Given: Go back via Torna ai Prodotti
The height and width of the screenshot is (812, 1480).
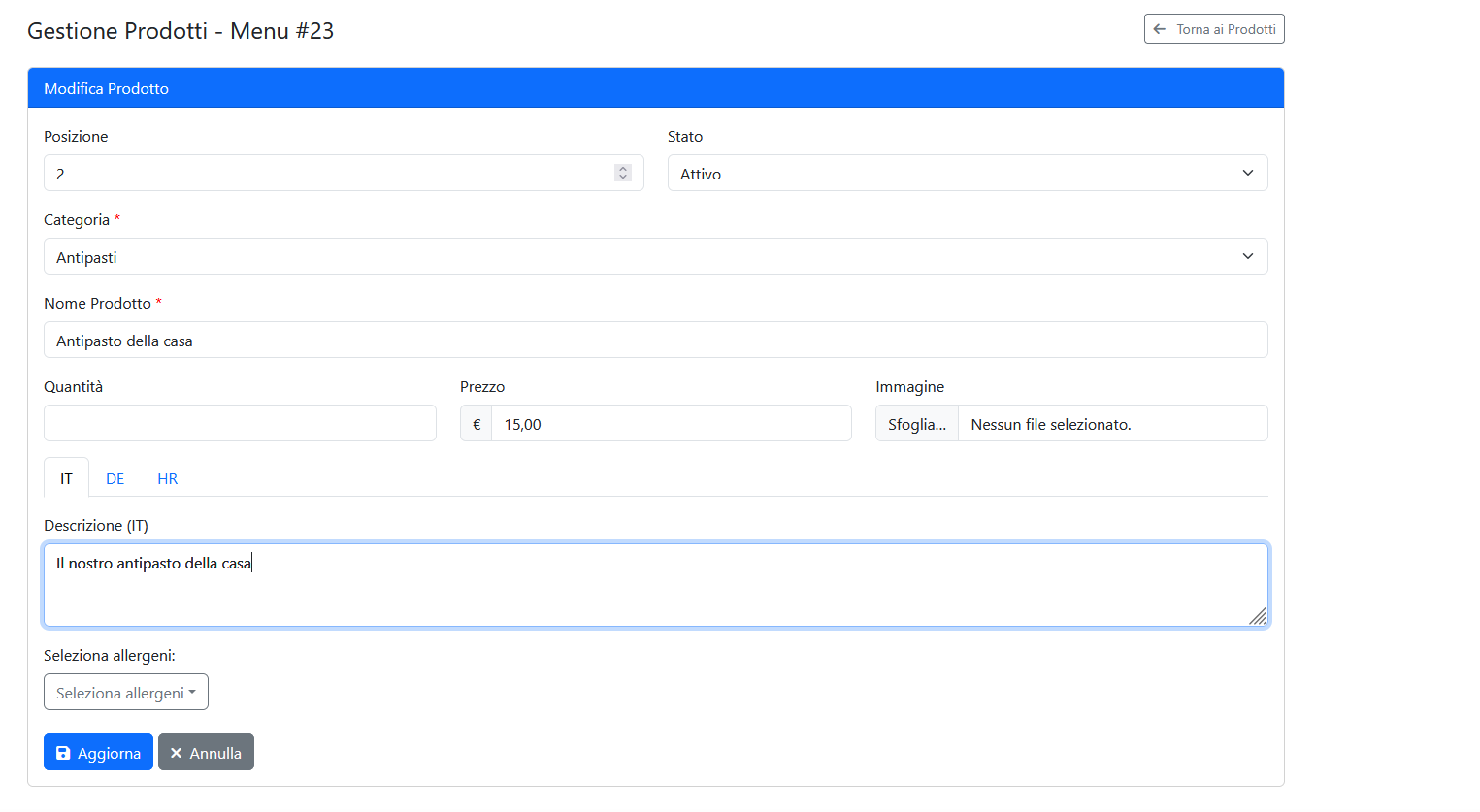Looking at the screenshot, I should tap(1214, 29).
